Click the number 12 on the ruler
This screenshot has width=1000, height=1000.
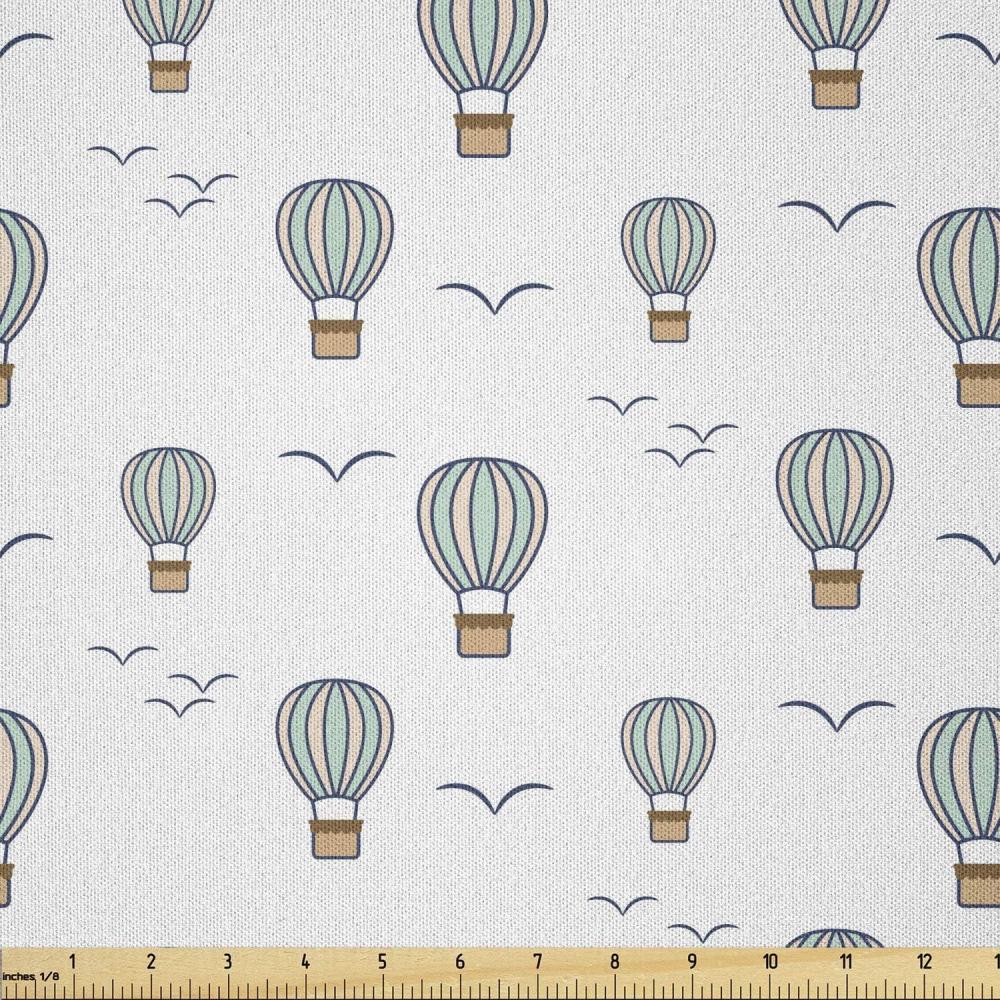(924, 961)
